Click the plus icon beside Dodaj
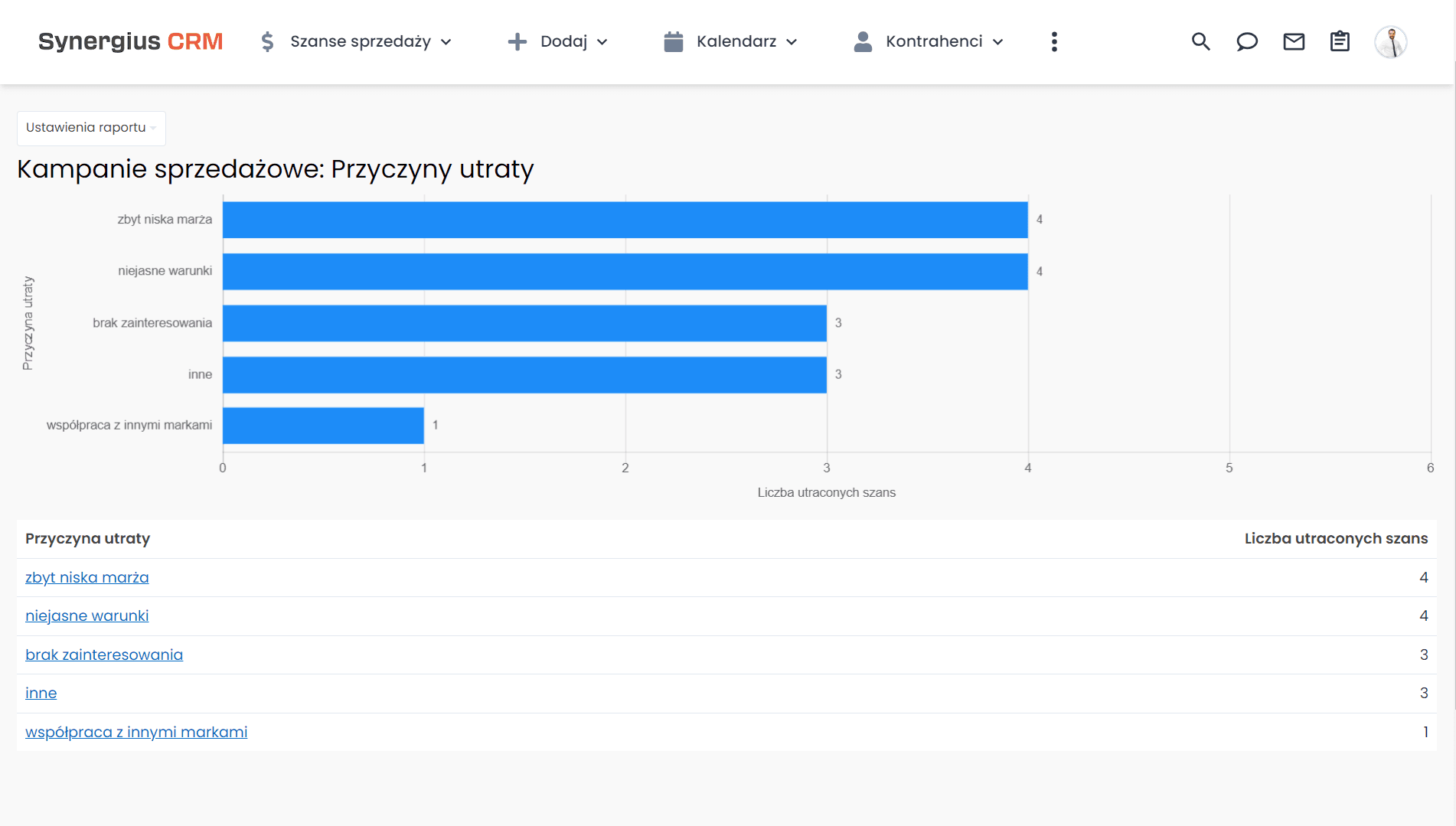Screen dimensions: 1456x826 (517, 42)
